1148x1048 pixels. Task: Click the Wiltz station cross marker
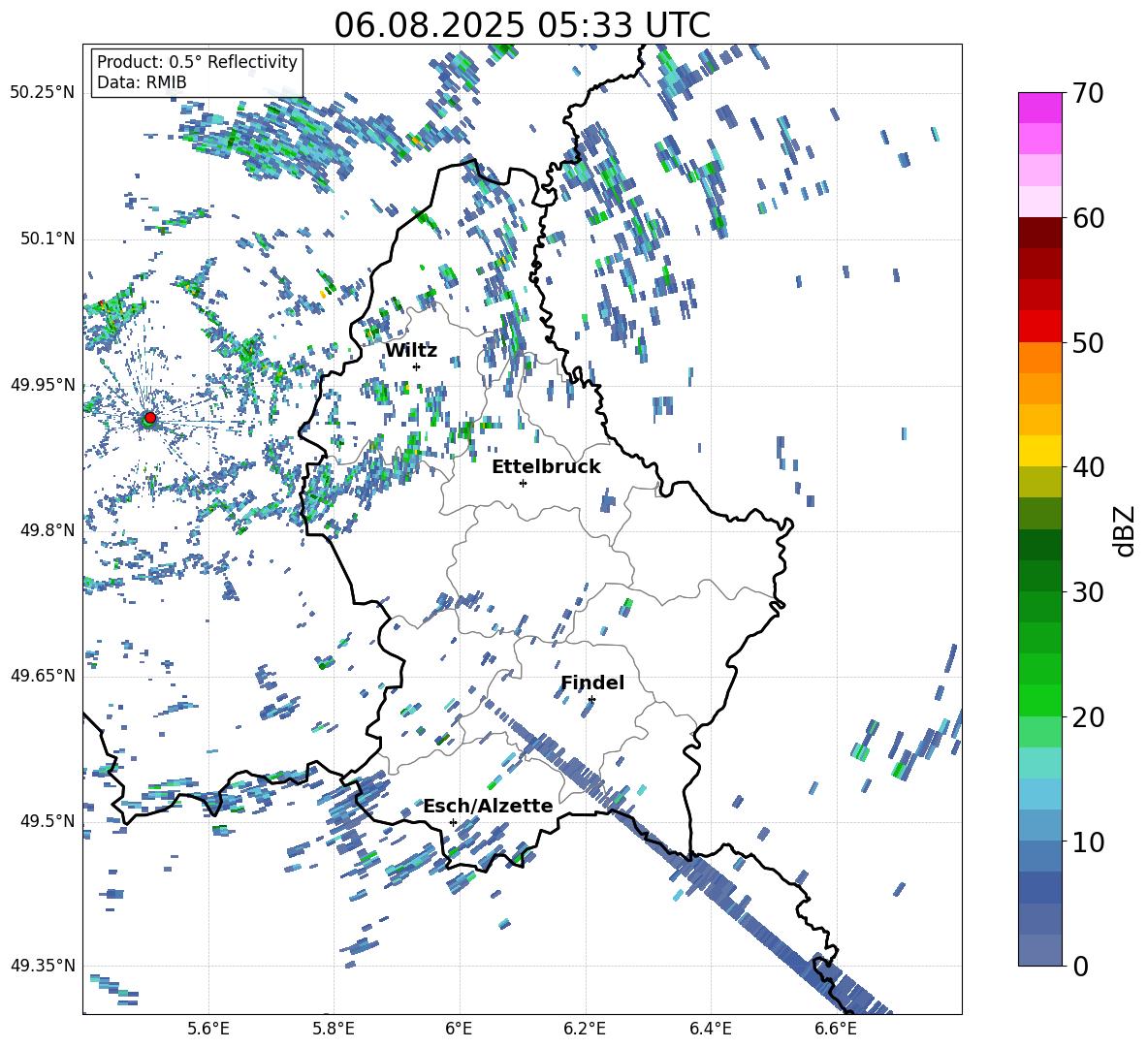coord(417,366)
